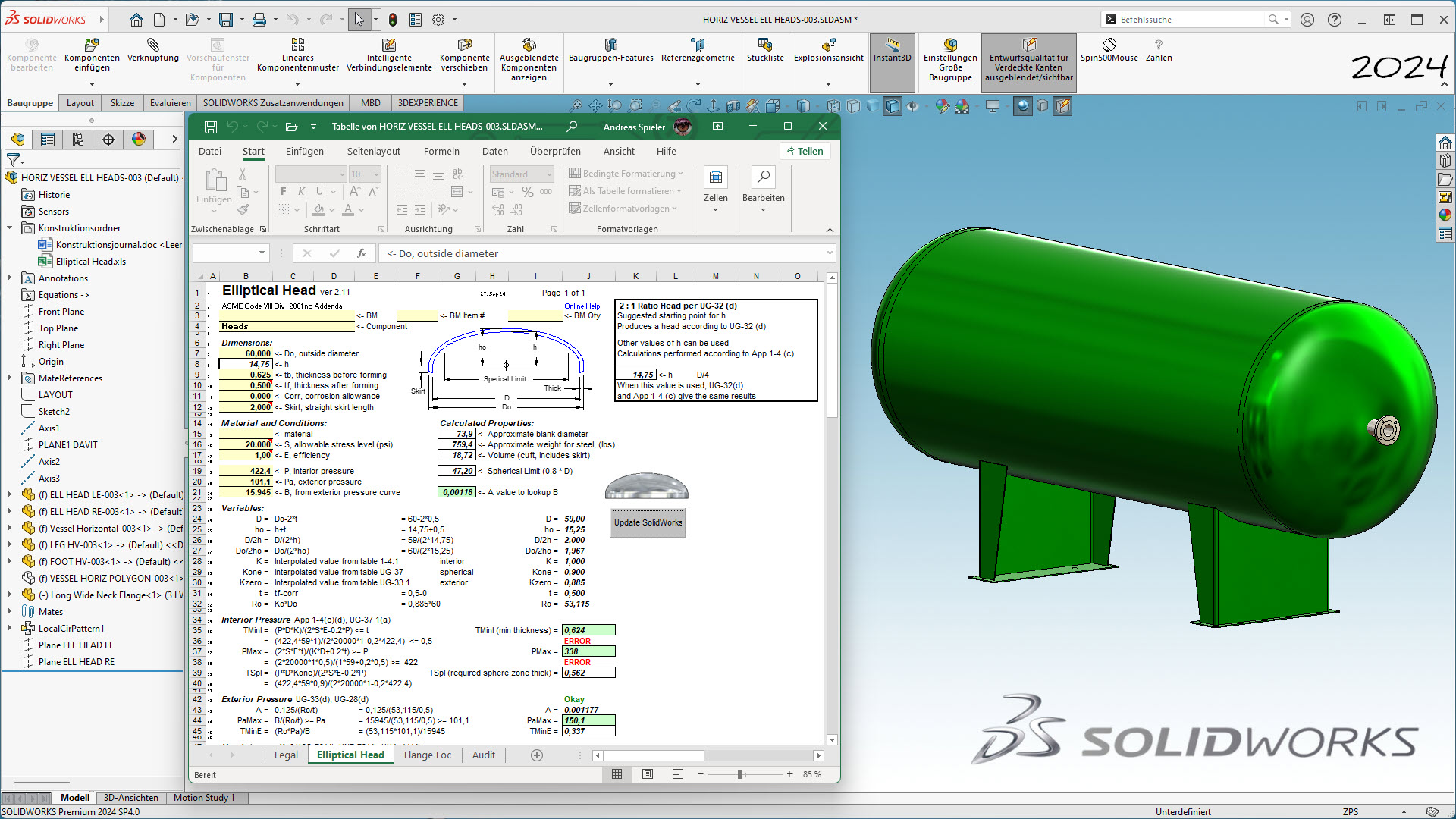Open the FeatureManager design tree tab

[18, 139]
